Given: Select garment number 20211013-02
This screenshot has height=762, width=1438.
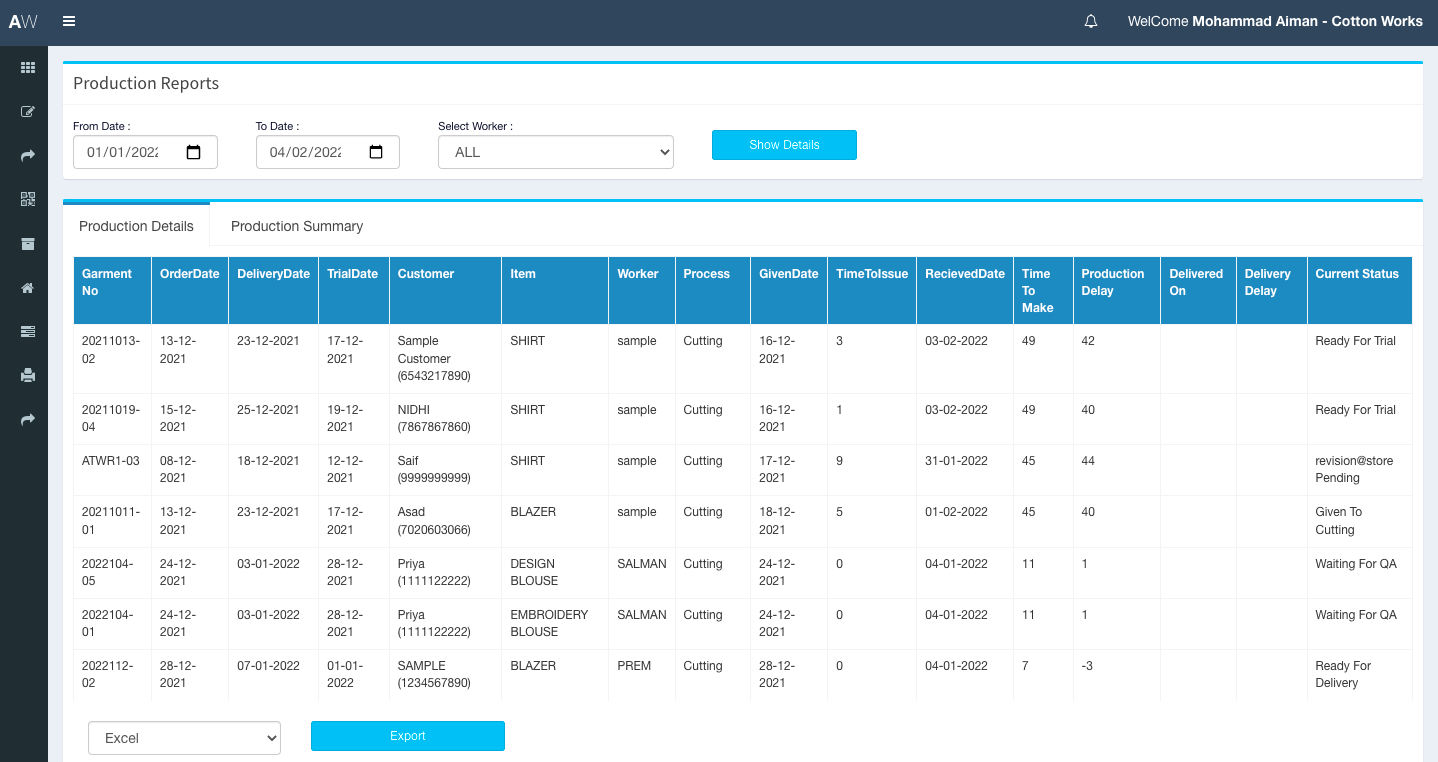Looking at the screenshot, I should click(x=111, y=350).
